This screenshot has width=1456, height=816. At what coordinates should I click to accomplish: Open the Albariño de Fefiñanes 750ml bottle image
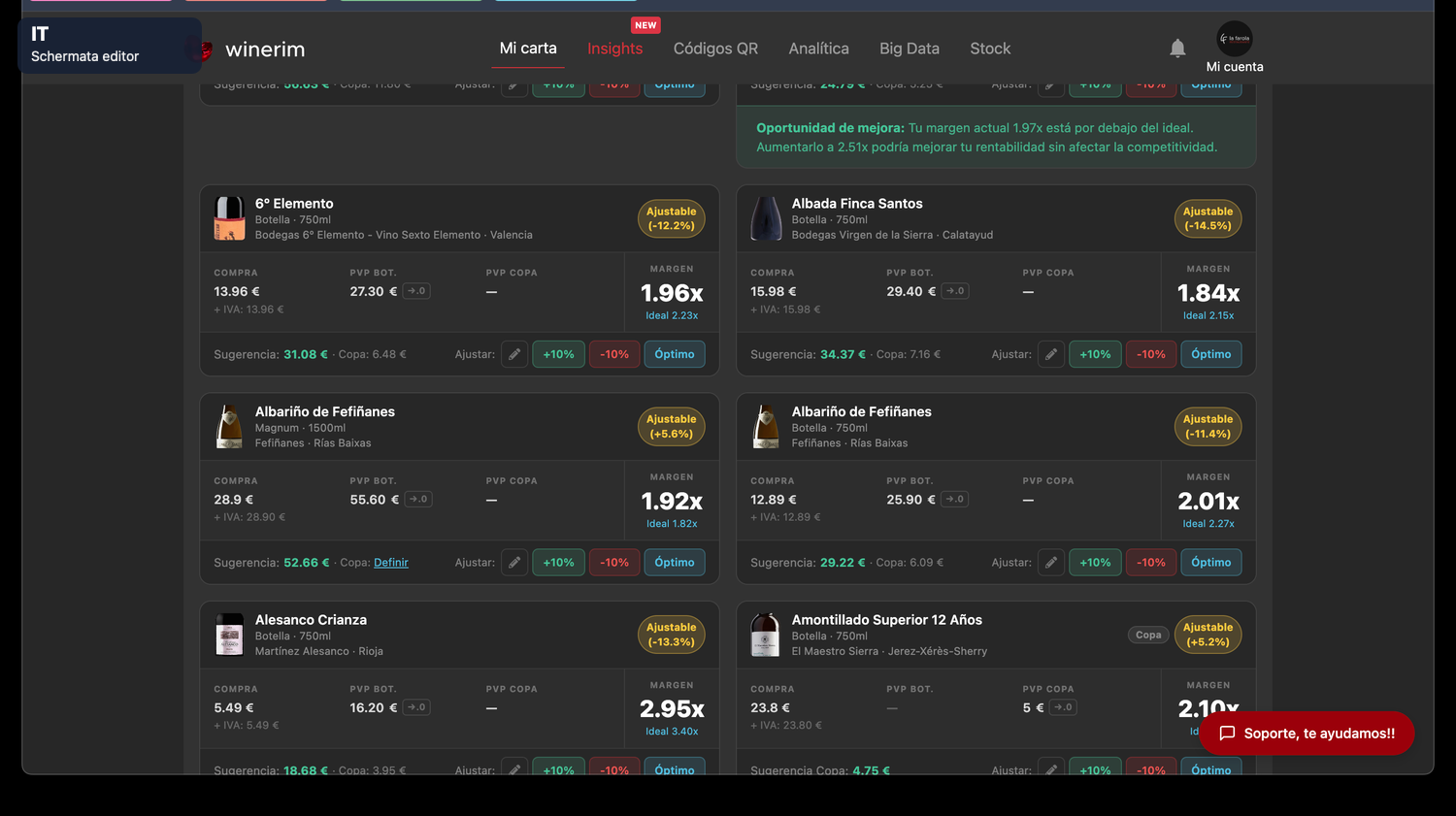pos(766,427)
